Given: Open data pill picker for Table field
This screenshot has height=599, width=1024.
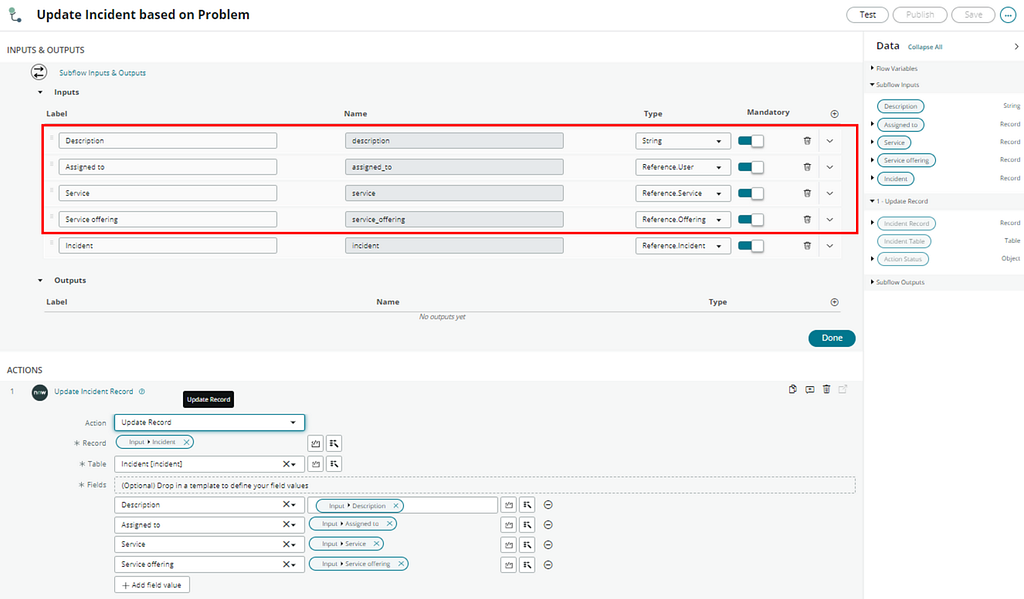Looking at the screenshot, I should pyautogui.click(x=334, y=464).
